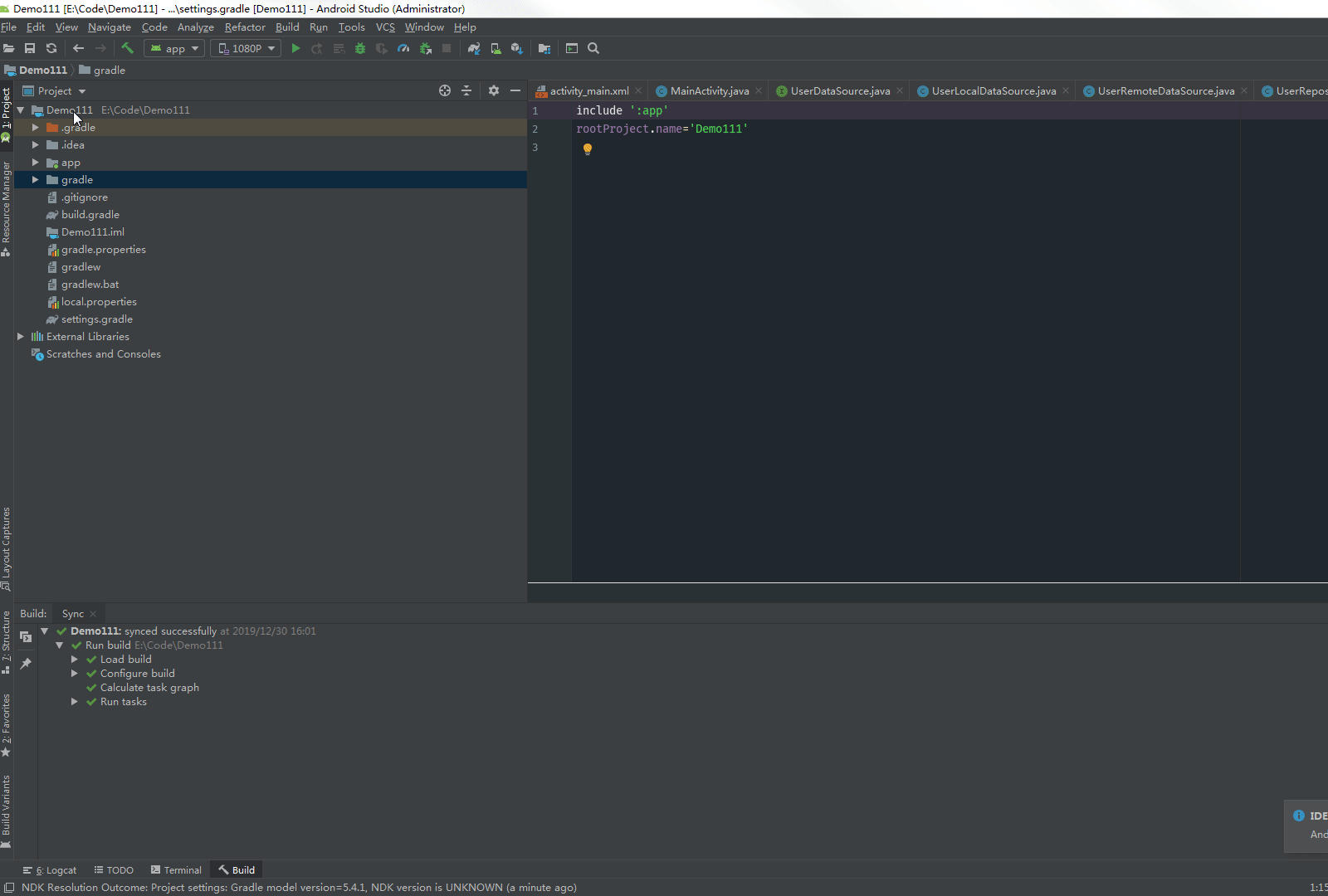This screenshot has height=896, width=1328.
Task: Click the green Debug bug icon
Action: 360,48
